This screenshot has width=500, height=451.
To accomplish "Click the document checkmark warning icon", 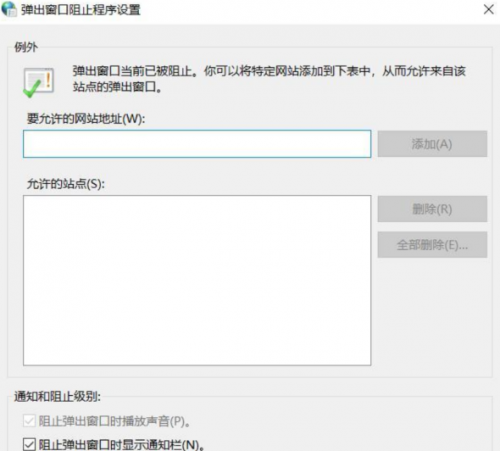I will tap(38, 82).
